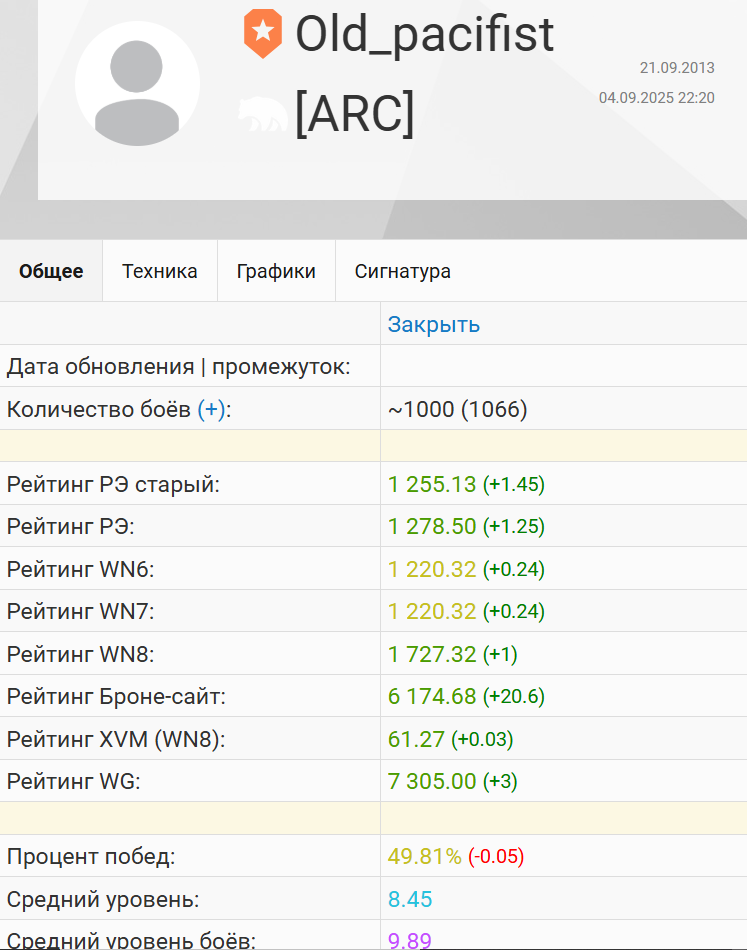Click the Средний уровень value 8.45
Screen dimensions: 747x950
click(x=410, y=899)
